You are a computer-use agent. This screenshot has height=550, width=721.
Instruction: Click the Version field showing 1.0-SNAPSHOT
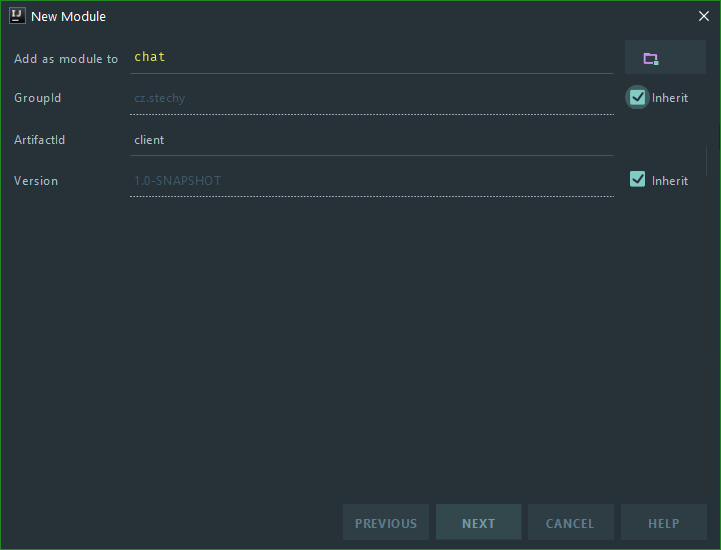[x=372, y=181]
